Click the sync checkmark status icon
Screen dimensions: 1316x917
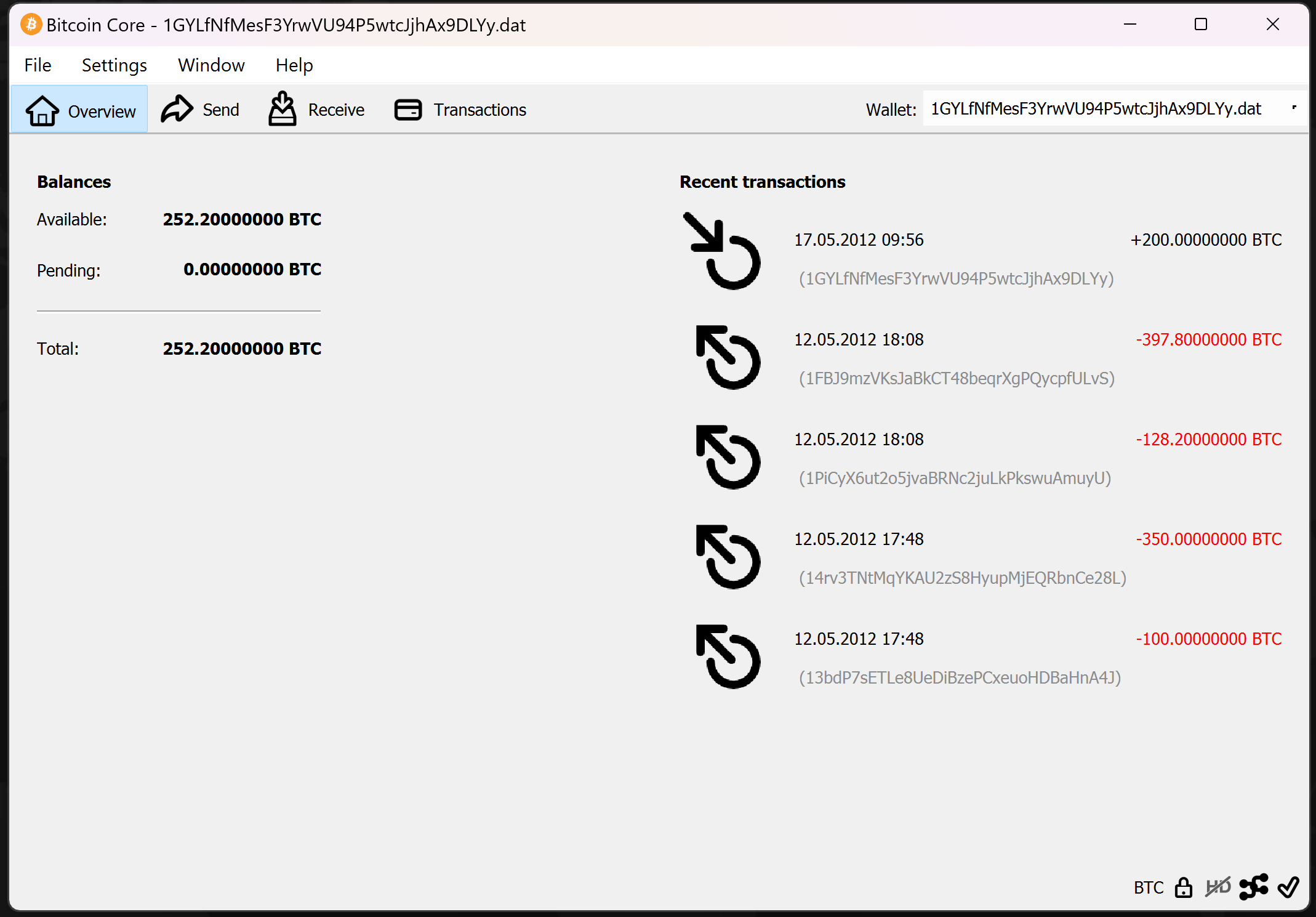pyautogui.click(x=1288, y=887)
